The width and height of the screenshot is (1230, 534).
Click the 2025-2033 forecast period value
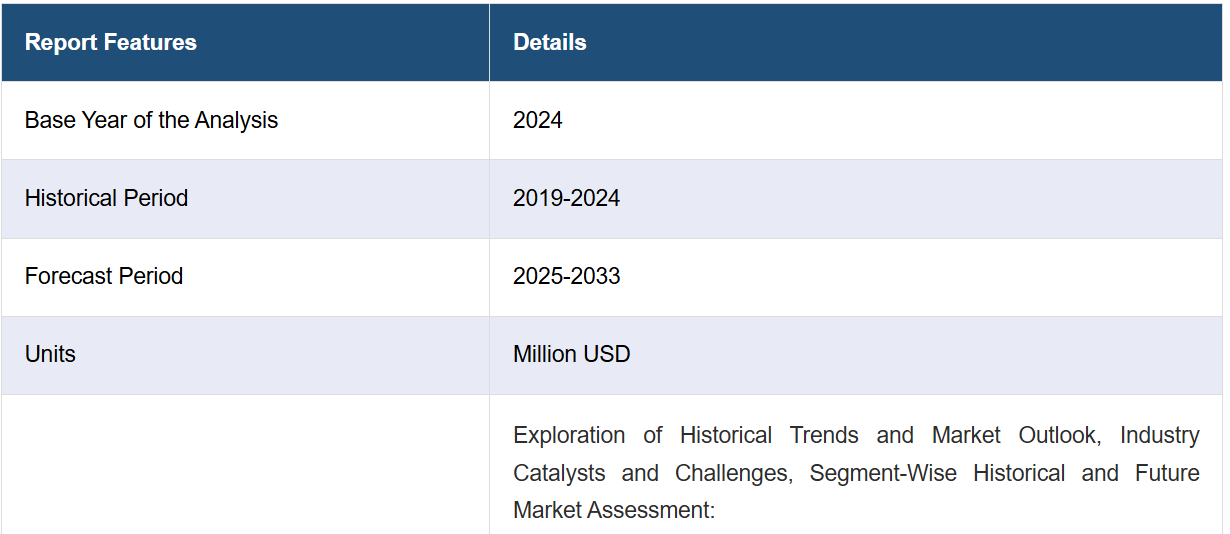coord(566,276)
